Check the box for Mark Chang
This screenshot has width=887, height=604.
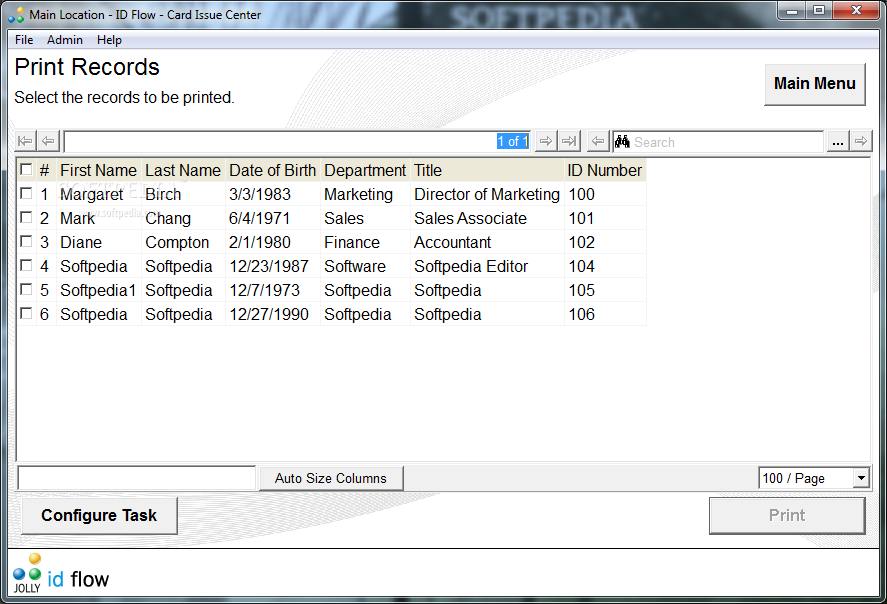26,217
